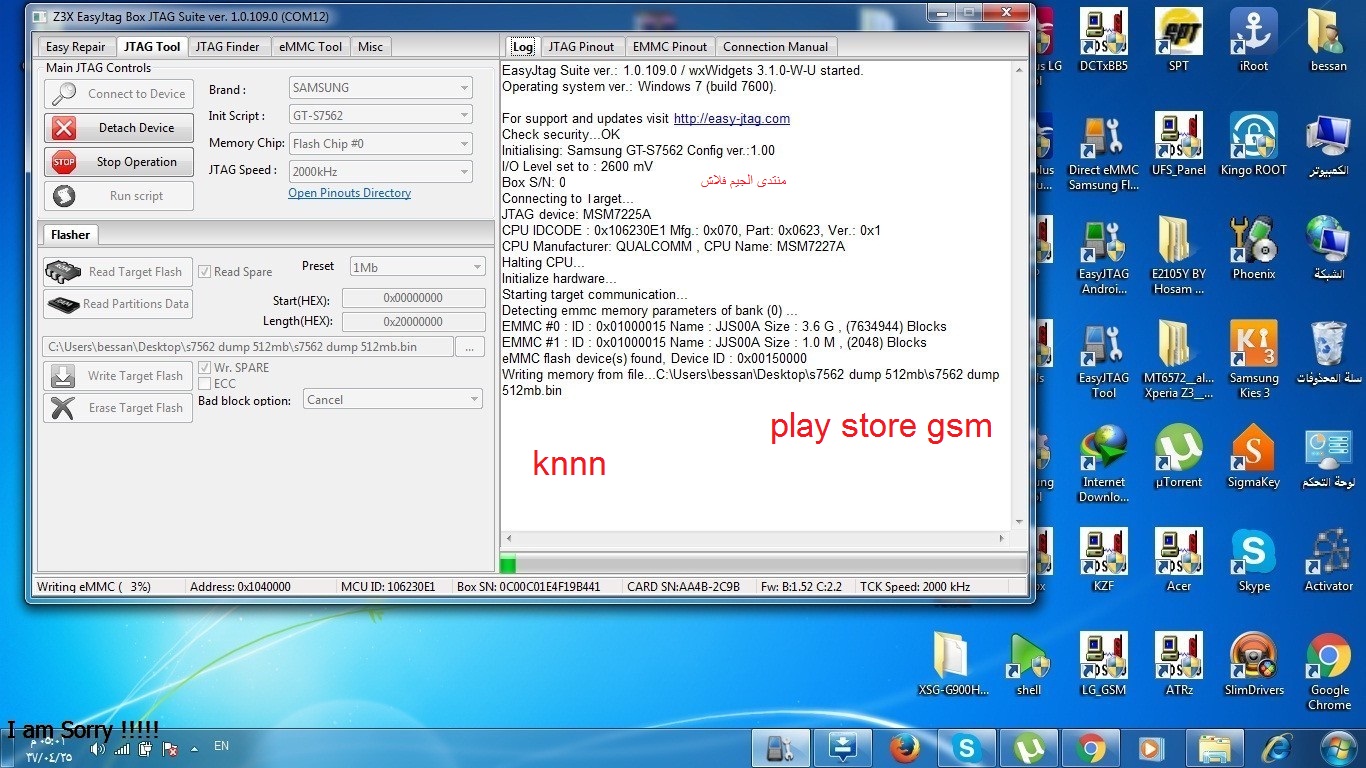Click the Connect to Device magnifier button
This screenshot has width=1366, height=768.
pos(119,94)
